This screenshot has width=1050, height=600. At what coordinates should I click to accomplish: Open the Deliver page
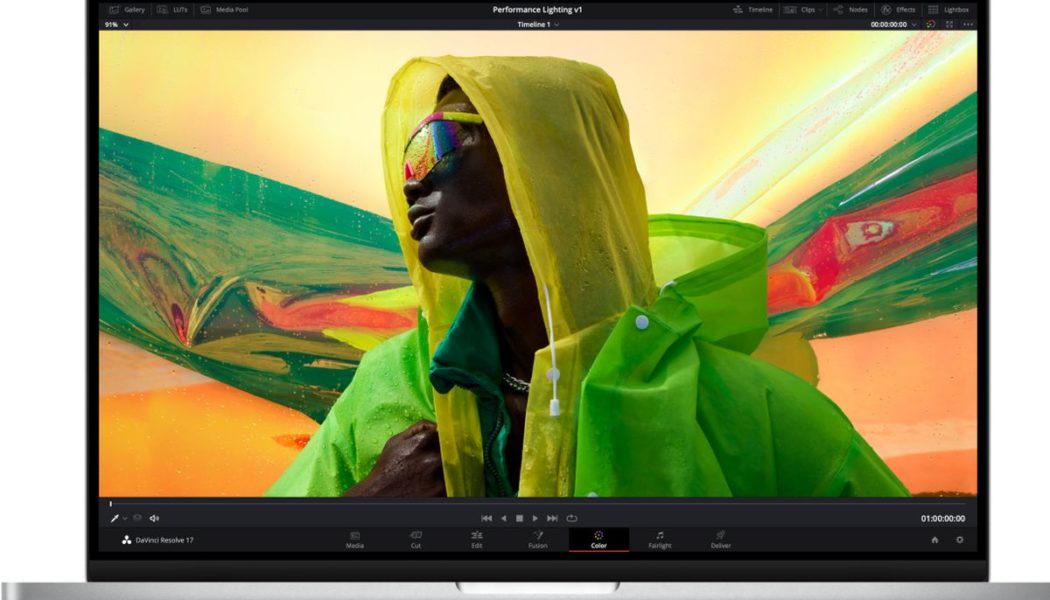coord(721,542)
